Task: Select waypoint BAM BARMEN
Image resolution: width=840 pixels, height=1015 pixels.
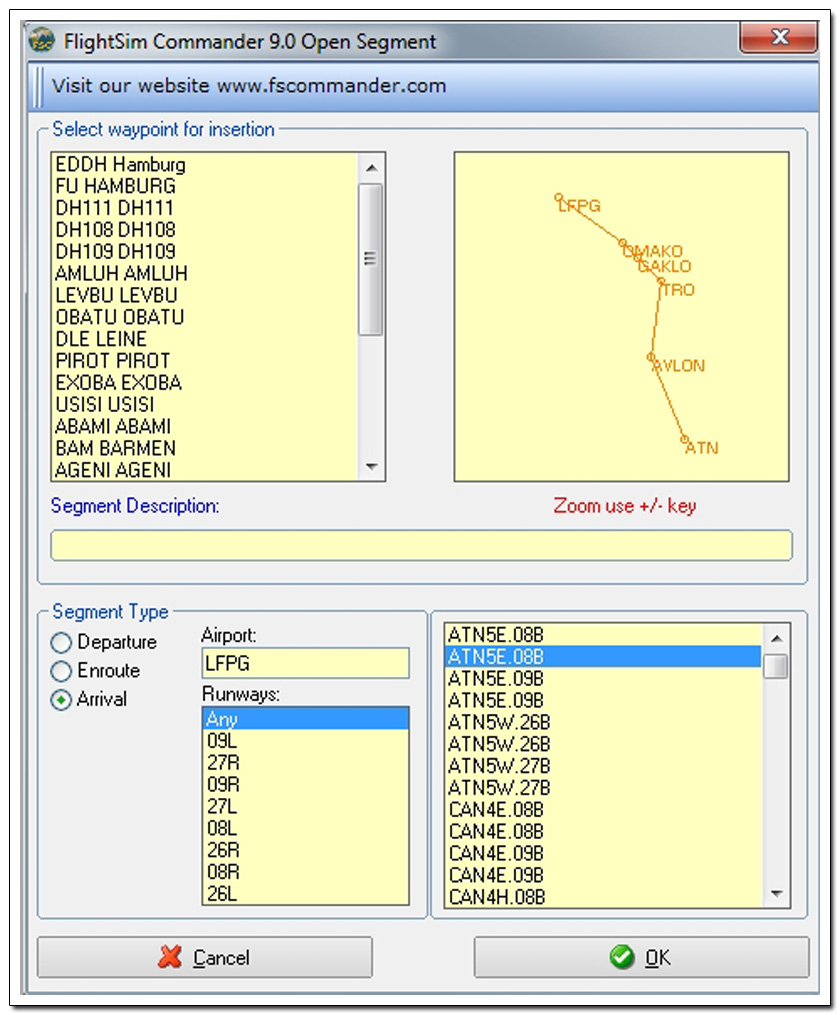Action: pos(204,449)
